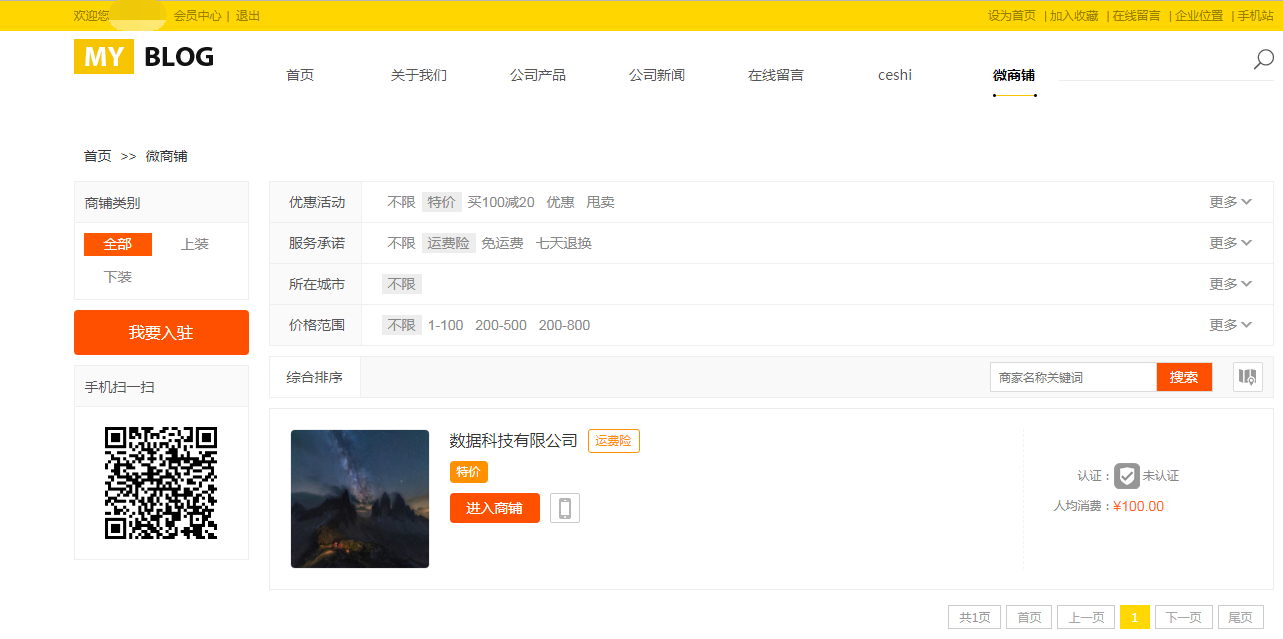Click the 共1页 page count label
1283x639 pixels.
click(975, 617)
